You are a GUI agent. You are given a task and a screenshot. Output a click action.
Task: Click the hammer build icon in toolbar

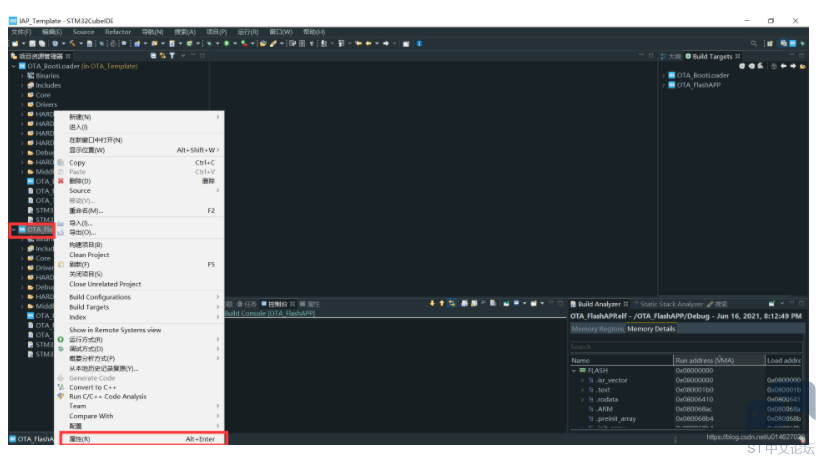[x=72, y=44]
